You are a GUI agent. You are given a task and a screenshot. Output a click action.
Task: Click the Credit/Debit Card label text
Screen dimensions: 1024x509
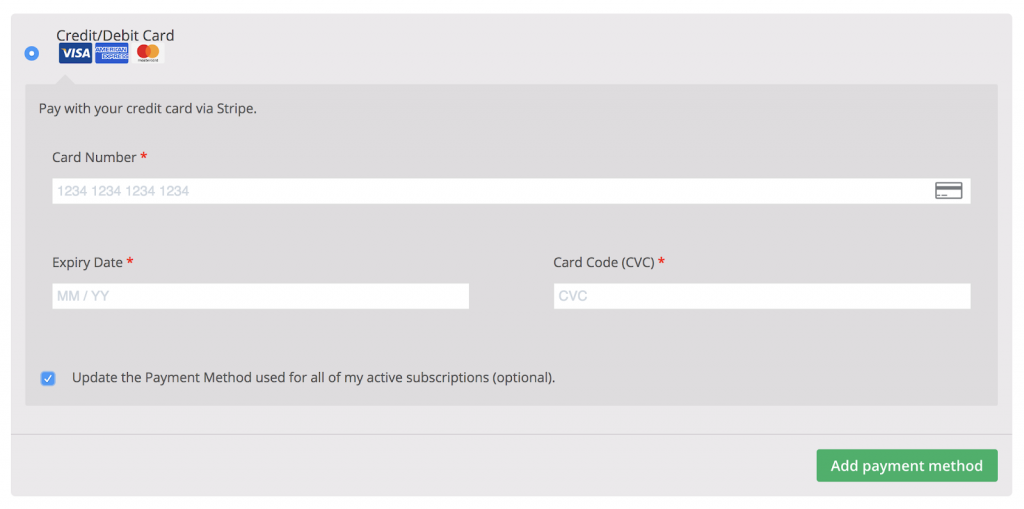click(x=115, y=35)
